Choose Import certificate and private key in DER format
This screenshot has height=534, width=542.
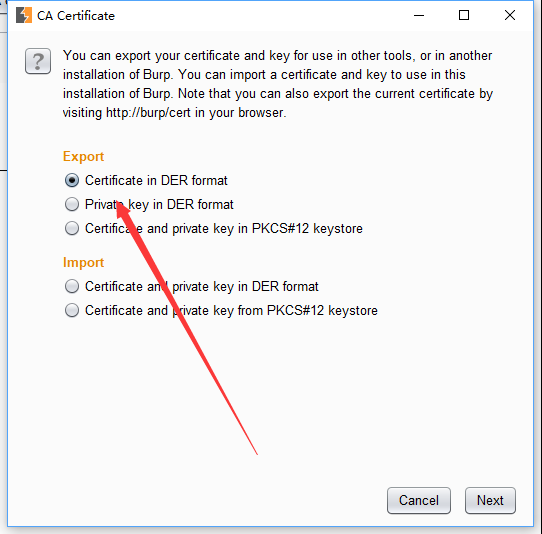pos(72,287)
